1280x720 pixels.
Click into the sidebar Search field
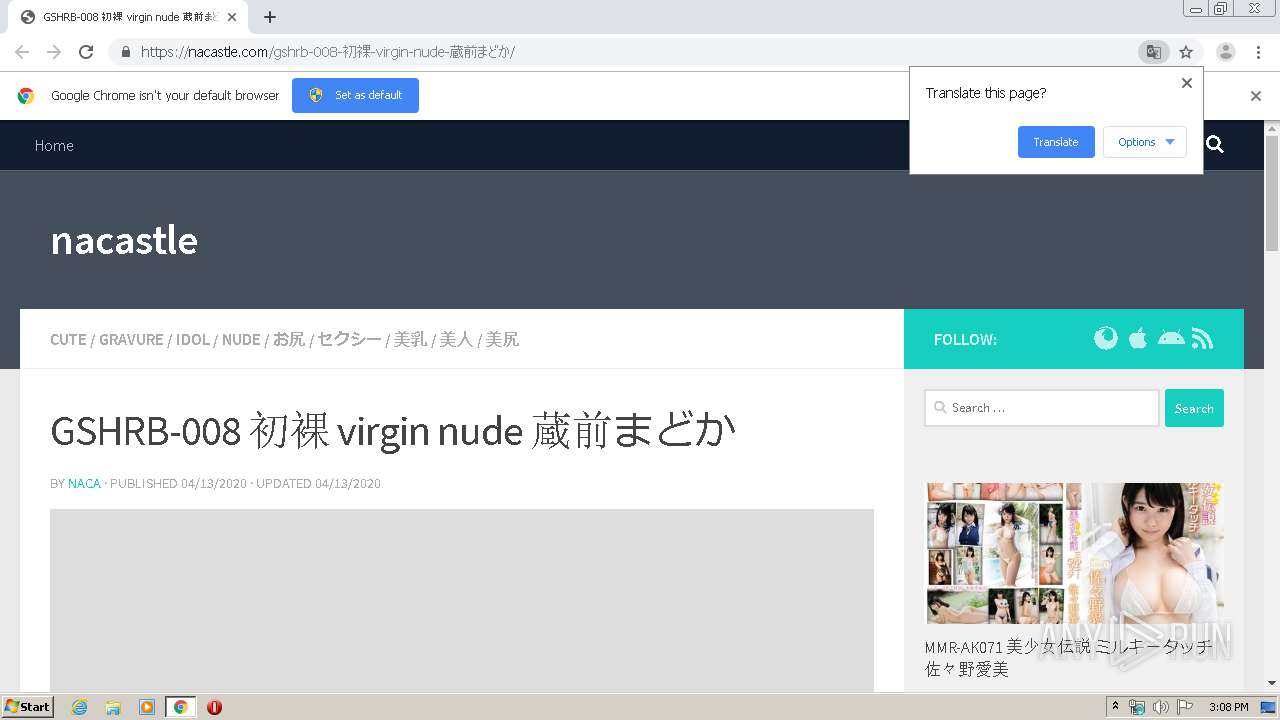(x=1042, y=408)
